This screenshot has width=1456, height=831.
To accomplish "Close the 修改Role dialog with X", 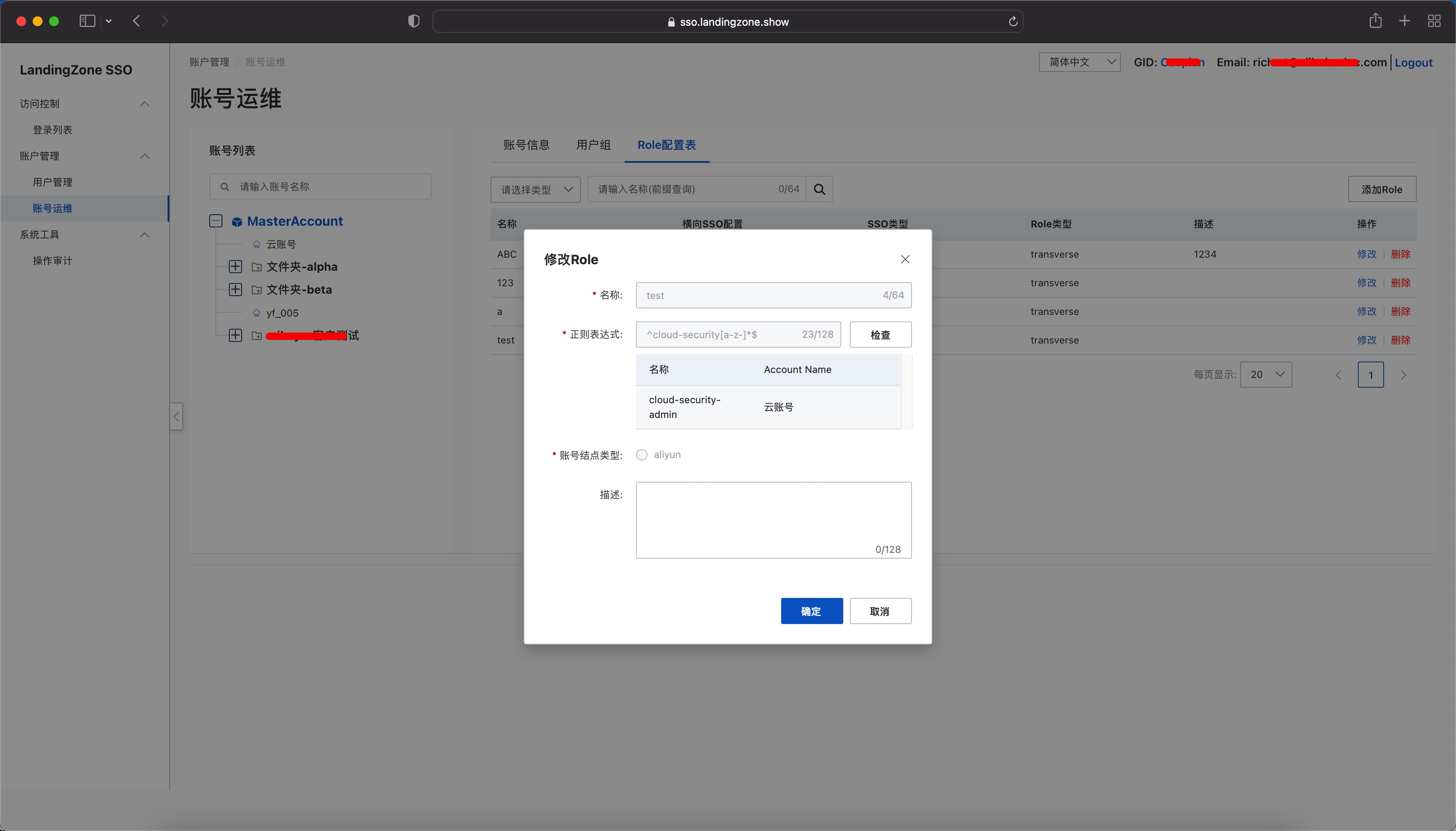I will (x=905, y=260).
